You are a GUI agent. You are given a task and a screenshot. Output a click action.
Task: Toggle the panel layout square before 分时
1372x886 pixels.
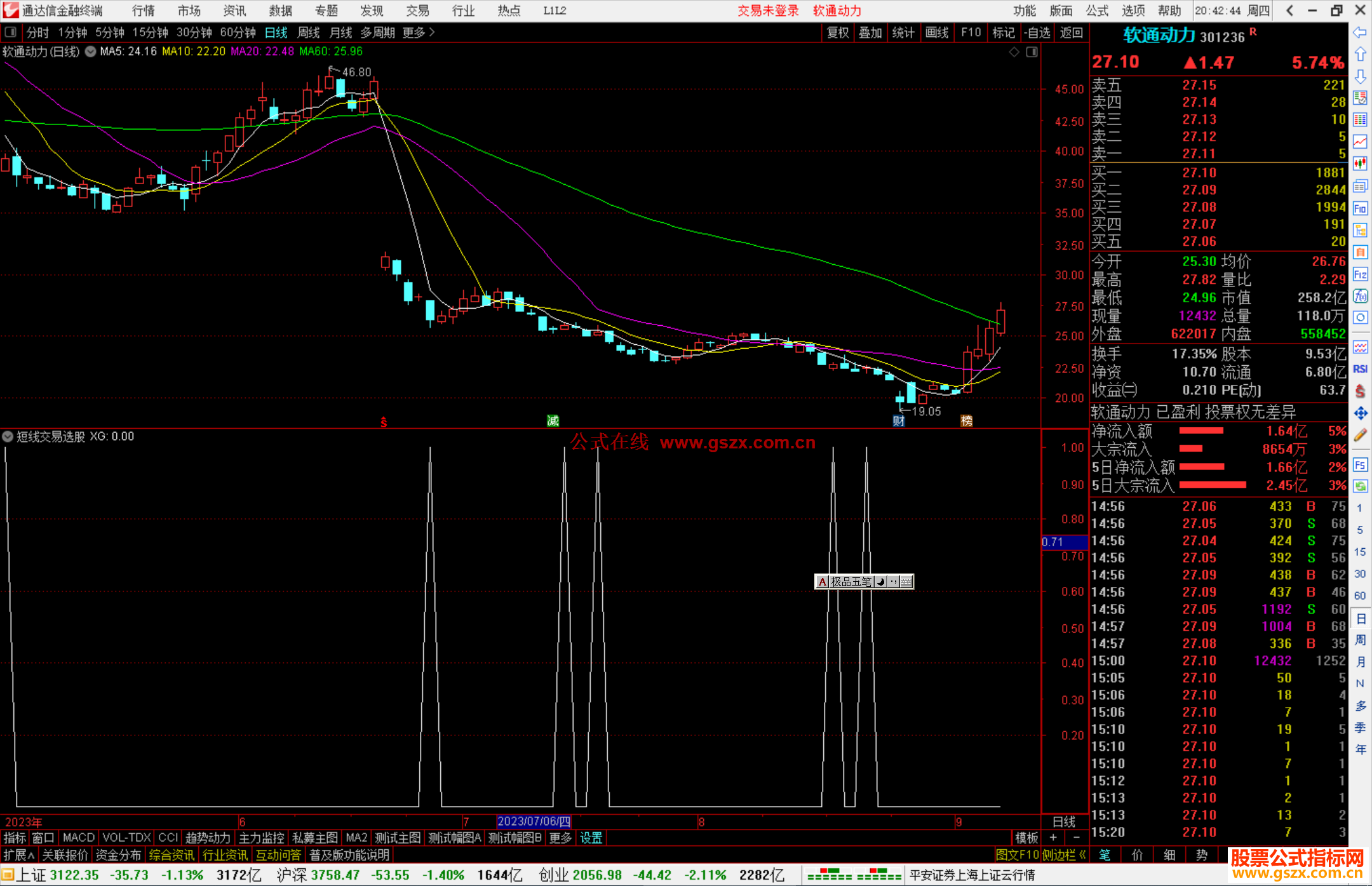click(10, 32)
